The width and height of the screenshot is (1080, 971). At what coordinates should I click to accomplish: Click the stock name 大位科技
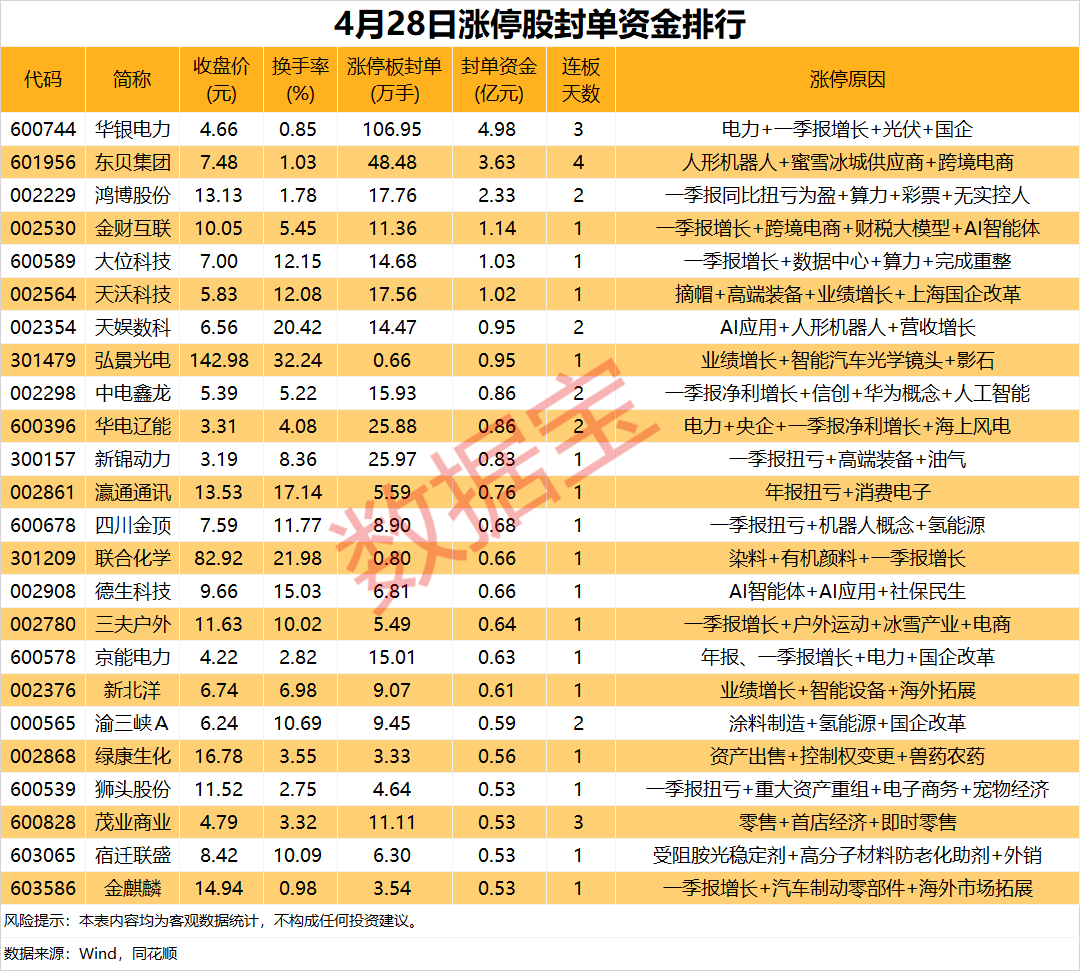[x=132, y=261]
